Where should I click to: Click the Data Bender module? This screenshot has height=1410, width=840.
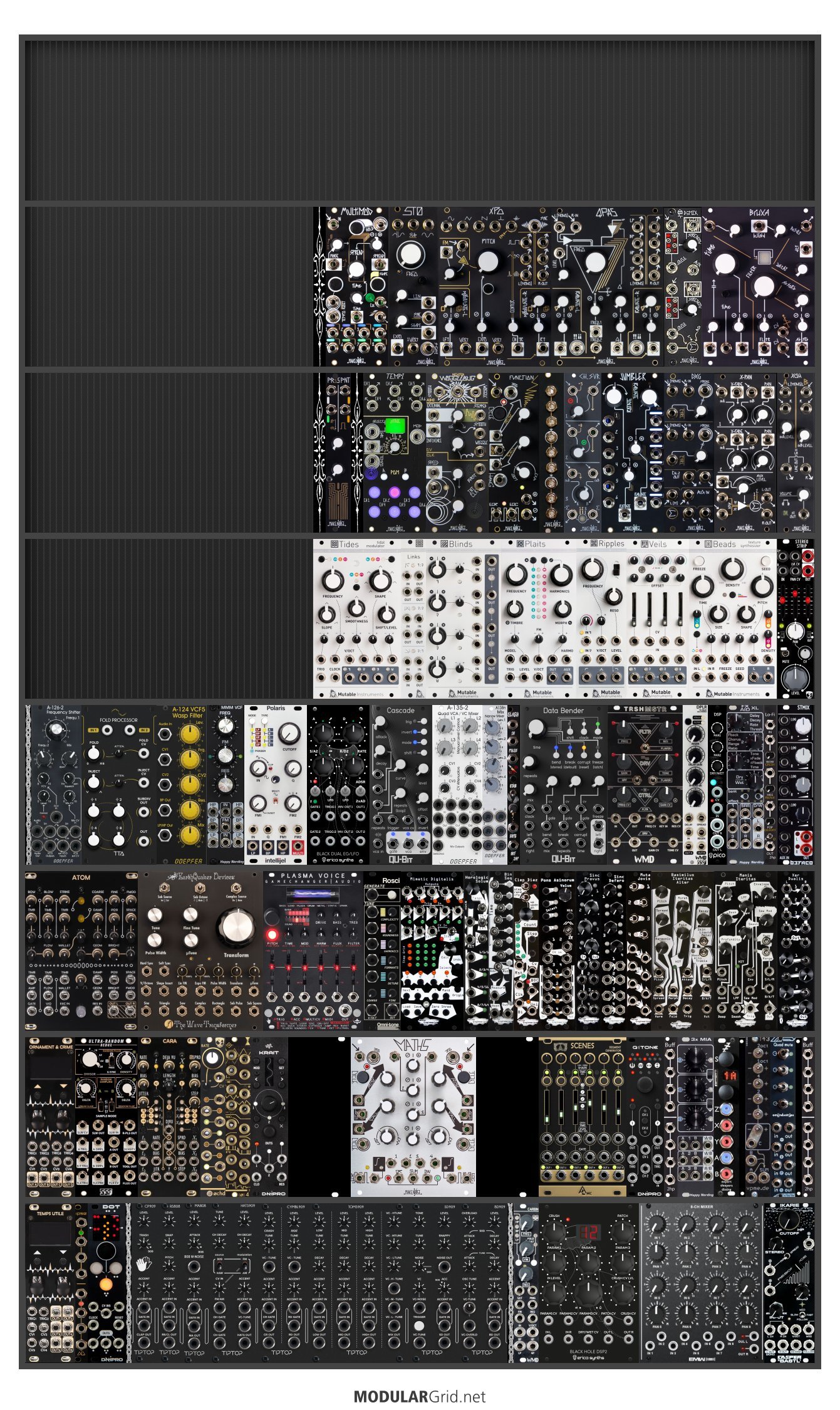[564, 785]
